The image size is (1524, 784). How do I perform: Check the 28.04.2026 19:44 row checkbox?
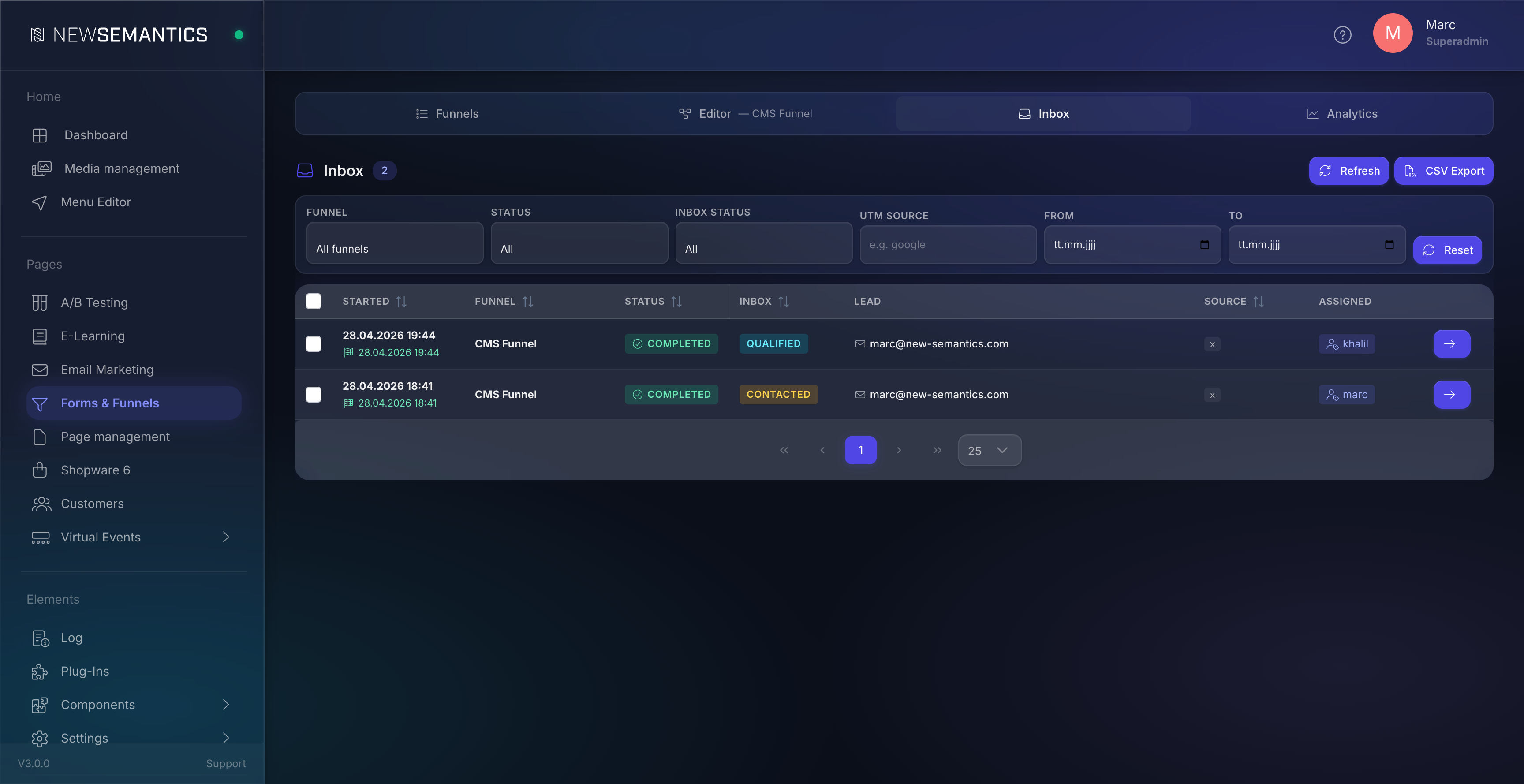[x=314, y=344]
